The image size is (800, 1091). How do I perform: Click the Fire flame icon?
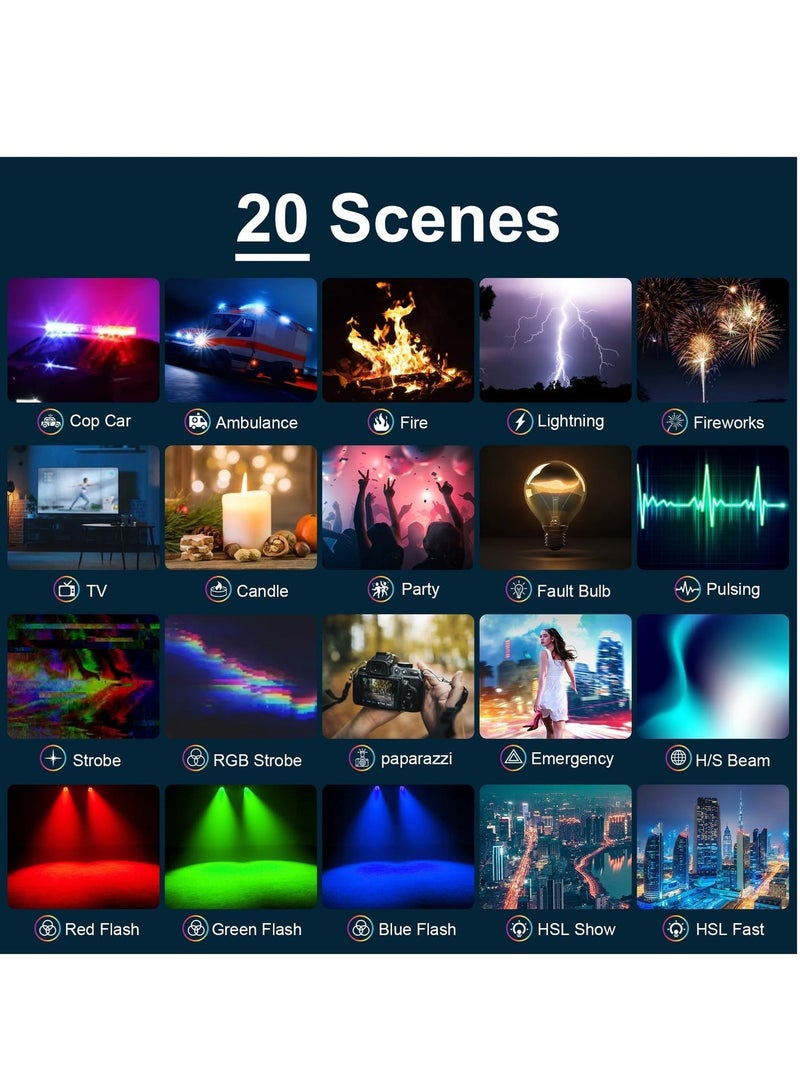(381, 422)
